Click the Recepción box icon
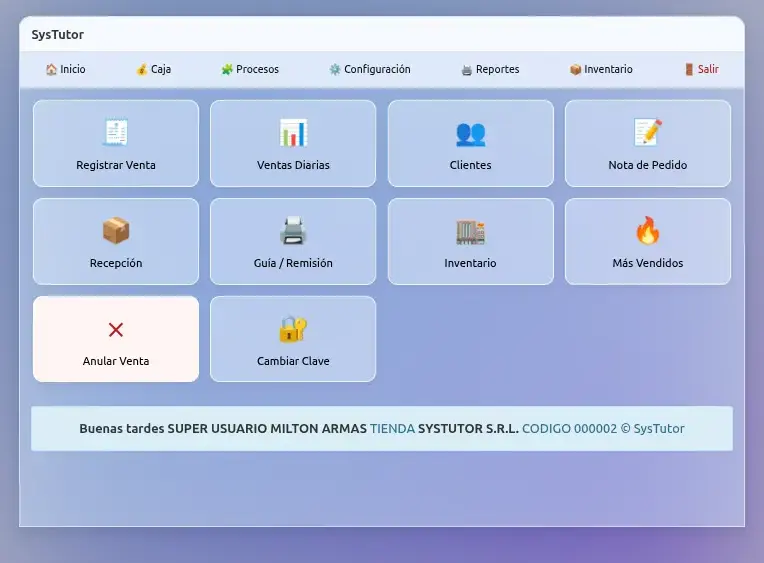The width and height of the screenshot is (764, 563). point(116,231)
